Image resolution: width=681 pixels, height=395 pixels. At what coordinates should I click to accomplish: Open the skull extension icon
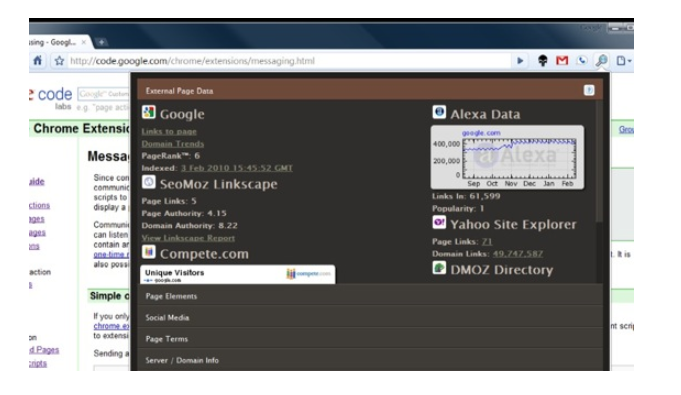pos(542,61)
